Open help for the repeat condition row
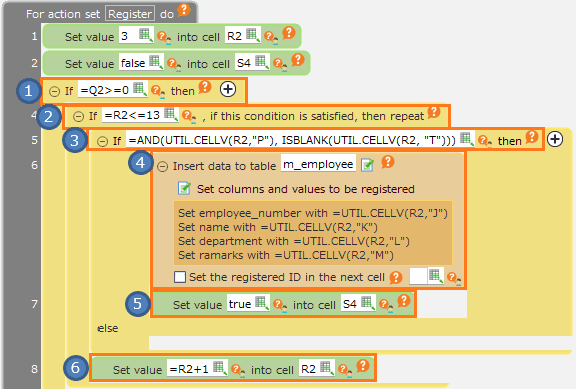Viewport: 576px width, 389px height. click(x=434, y=112)
